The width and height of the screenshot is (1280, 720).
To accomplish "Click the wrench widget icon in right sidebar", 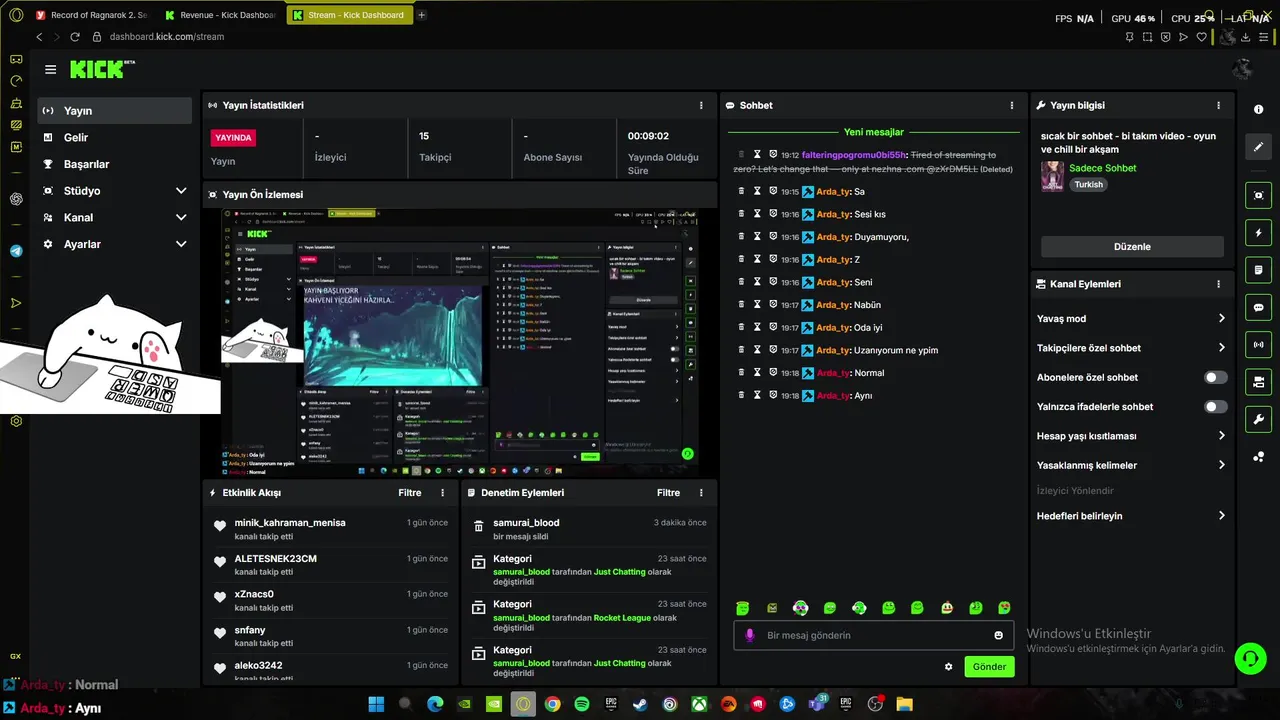I will [x=1258, y=419].
